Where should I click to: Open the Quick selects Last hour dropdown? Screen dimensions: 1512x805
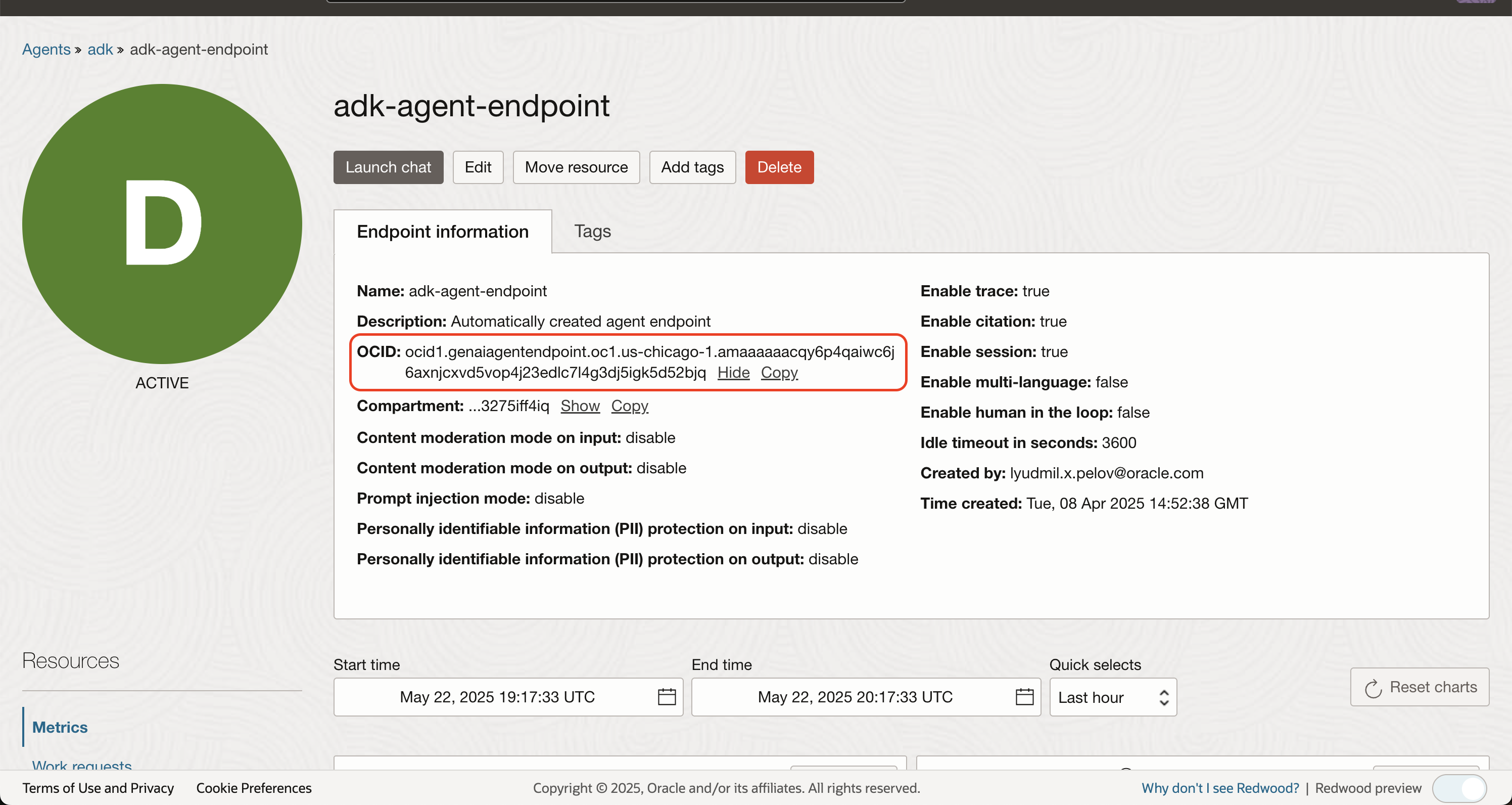pos(1112,697)
